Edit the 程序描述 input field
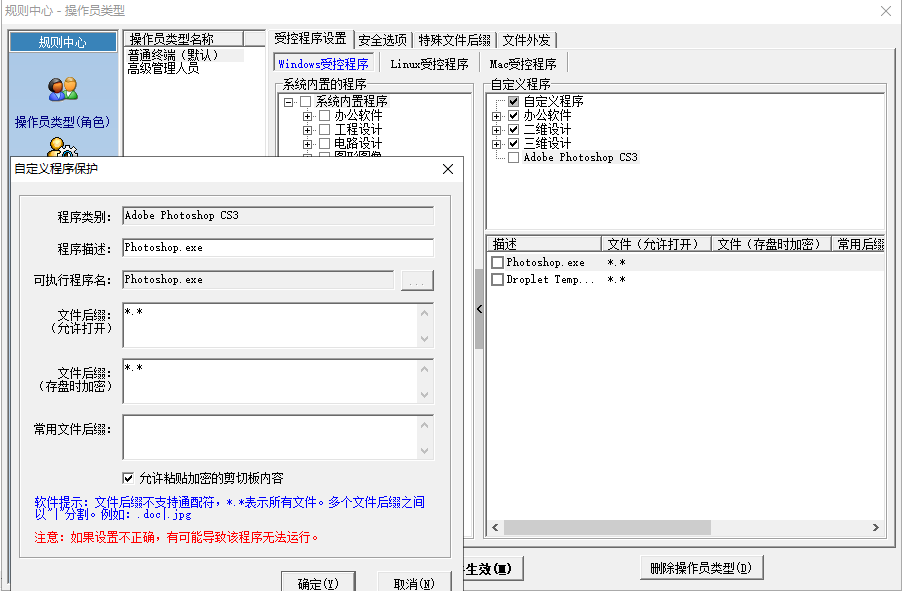The width and height of the screenshot is (902, 591). tap(278, 248)
